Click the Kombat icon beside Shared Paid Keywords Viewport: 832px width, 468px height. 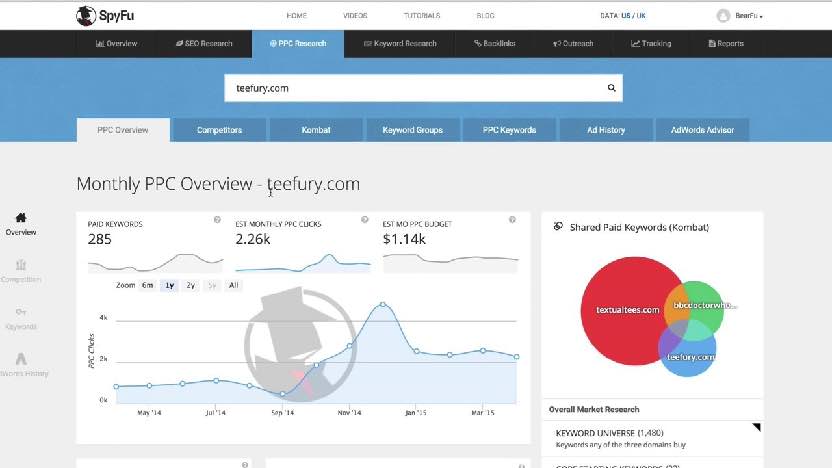click(x=558, y=227)
